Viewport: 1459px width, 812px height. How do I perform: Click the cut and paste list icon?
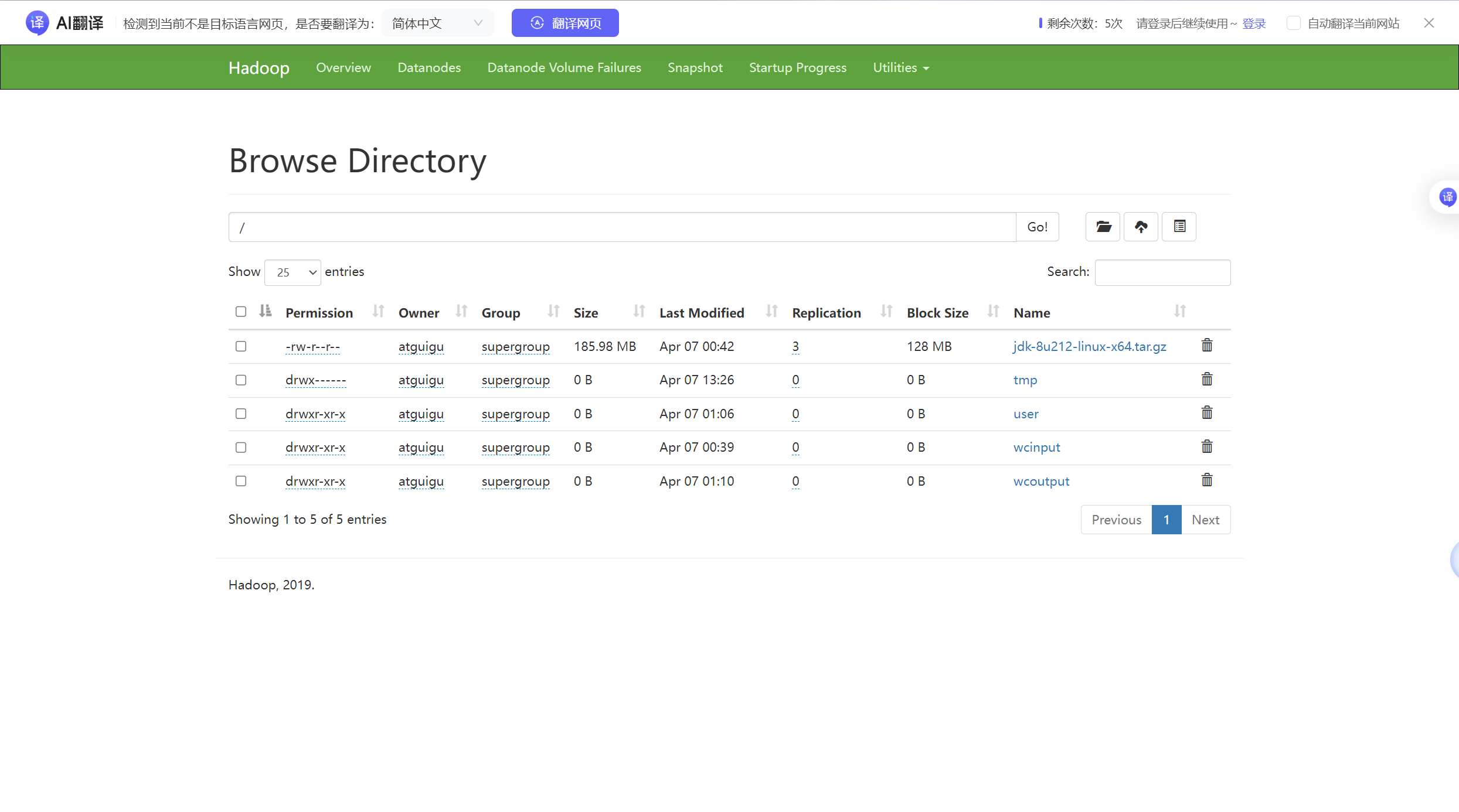click(x=1179, y=227)
